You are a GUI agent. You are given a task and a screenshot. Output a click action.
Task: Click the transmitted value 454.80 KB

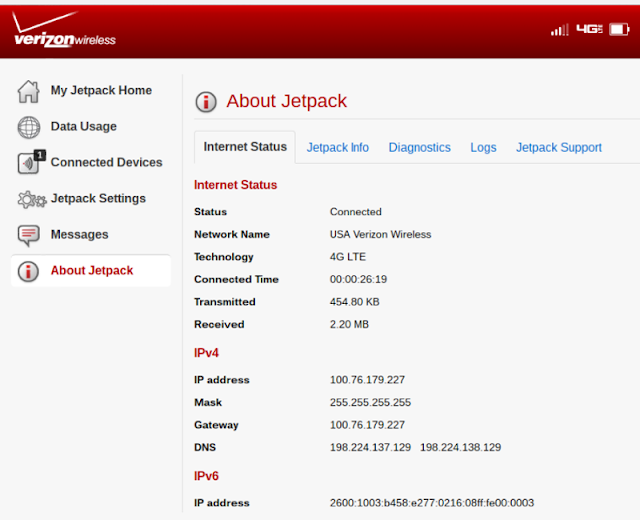[x=355, y=302]
